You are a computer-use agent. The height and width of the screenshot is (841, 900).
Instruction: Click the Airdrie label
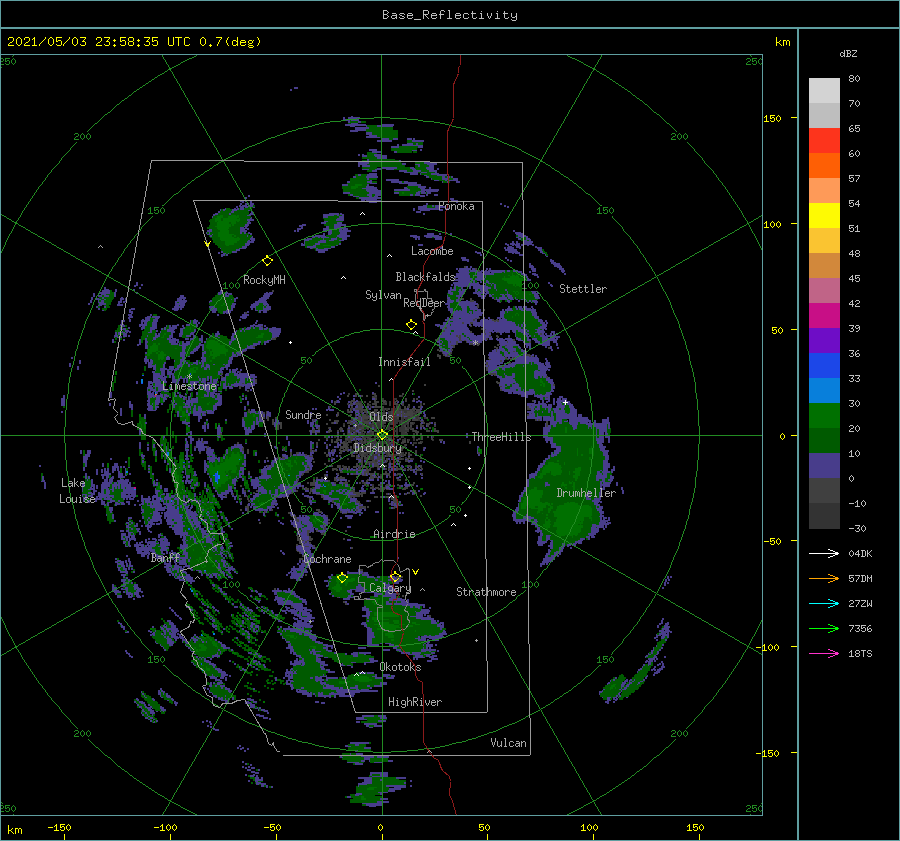coord(394,534)
